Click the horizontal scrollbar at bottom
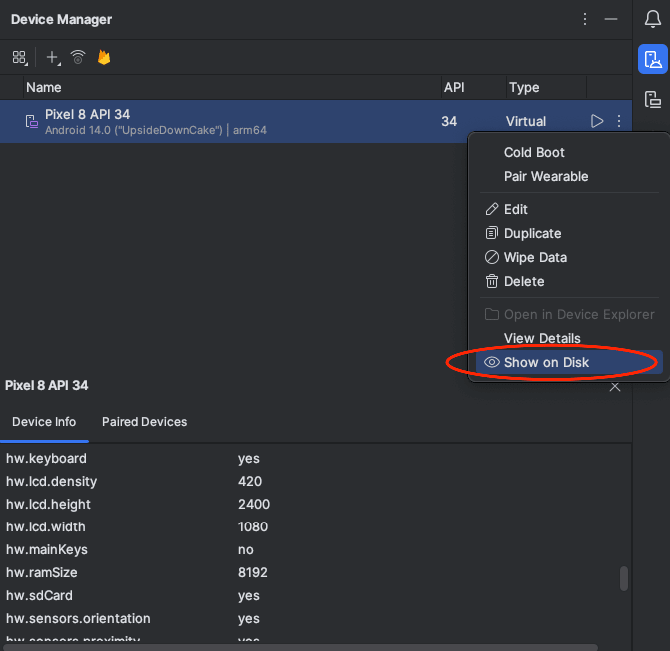The image size is (670, 651). 300,647
